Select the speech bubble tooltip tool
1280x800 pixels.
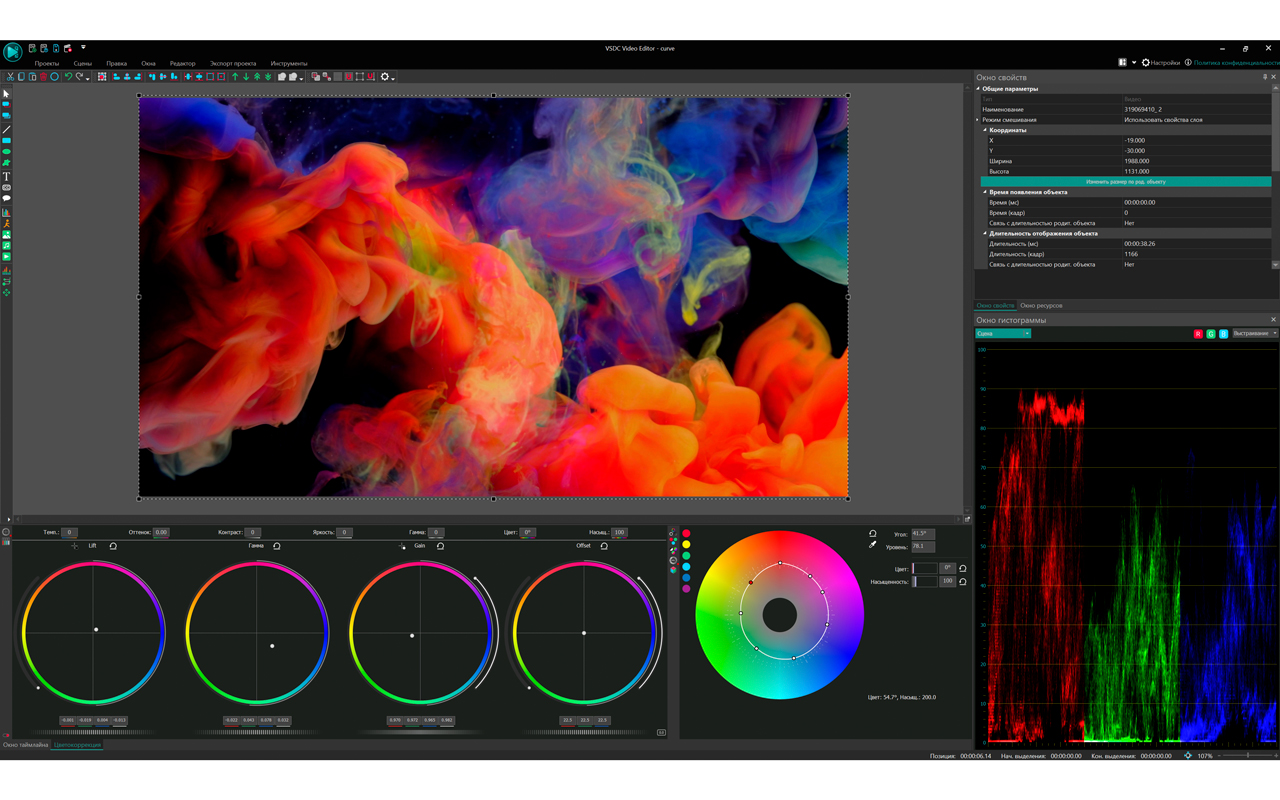(6, 198)
